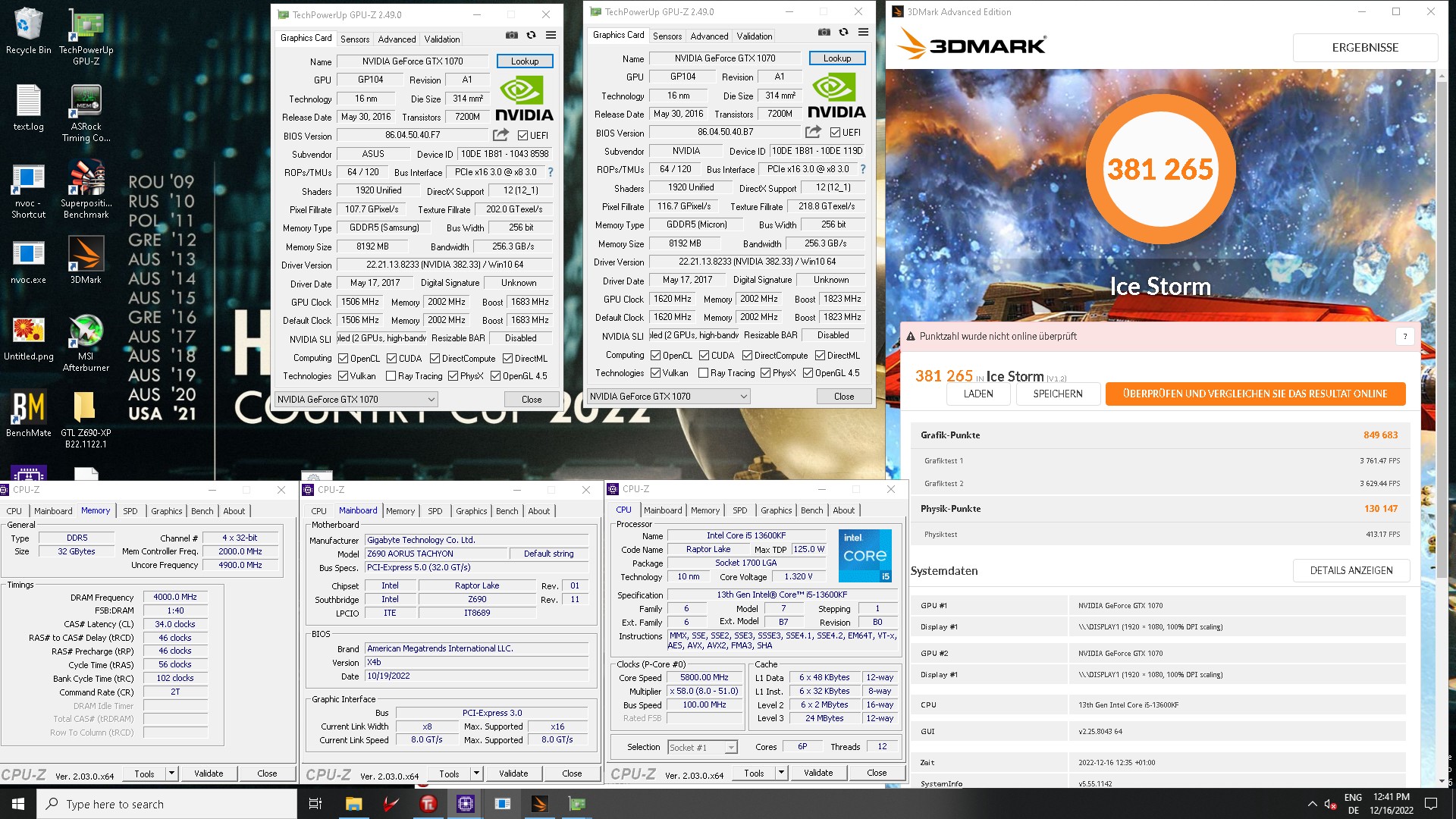Click orange online result compare button
The image size is (1456, 819).
tap(1255, 394)
